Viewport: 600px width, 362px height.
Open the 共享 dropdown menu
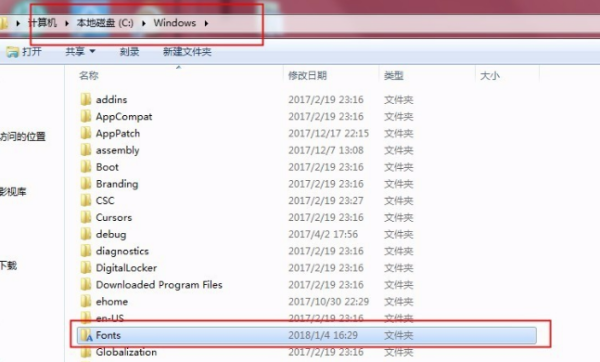(x=80, y=52)
